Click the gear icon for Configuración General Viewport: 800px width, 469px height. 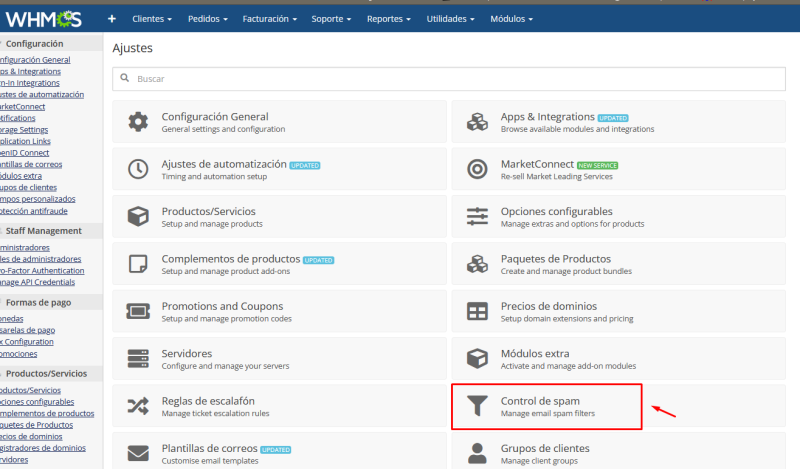click(x=138, y=122)
